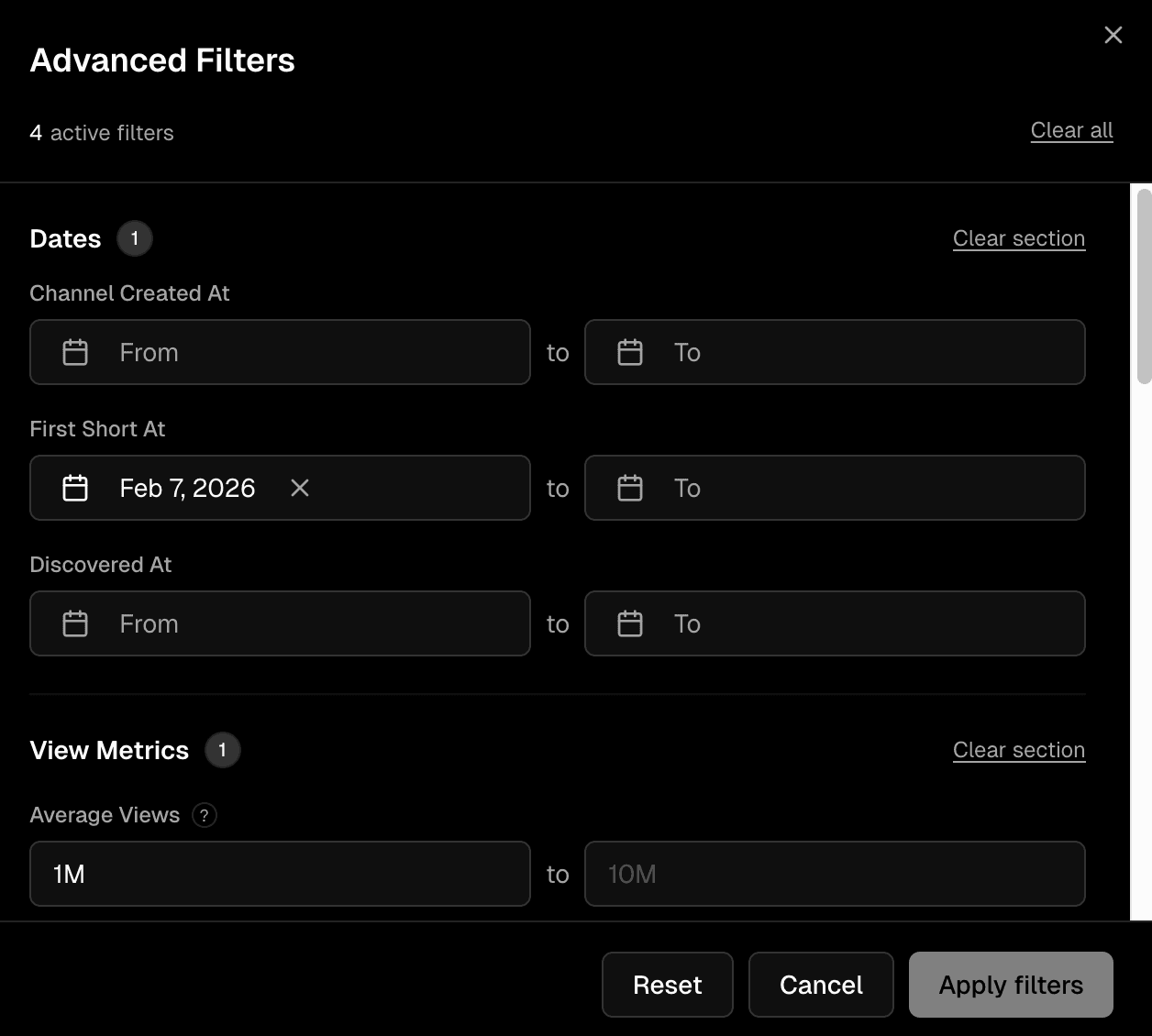
Task: Open calendar picker for First Short At To
Action: 630,488
